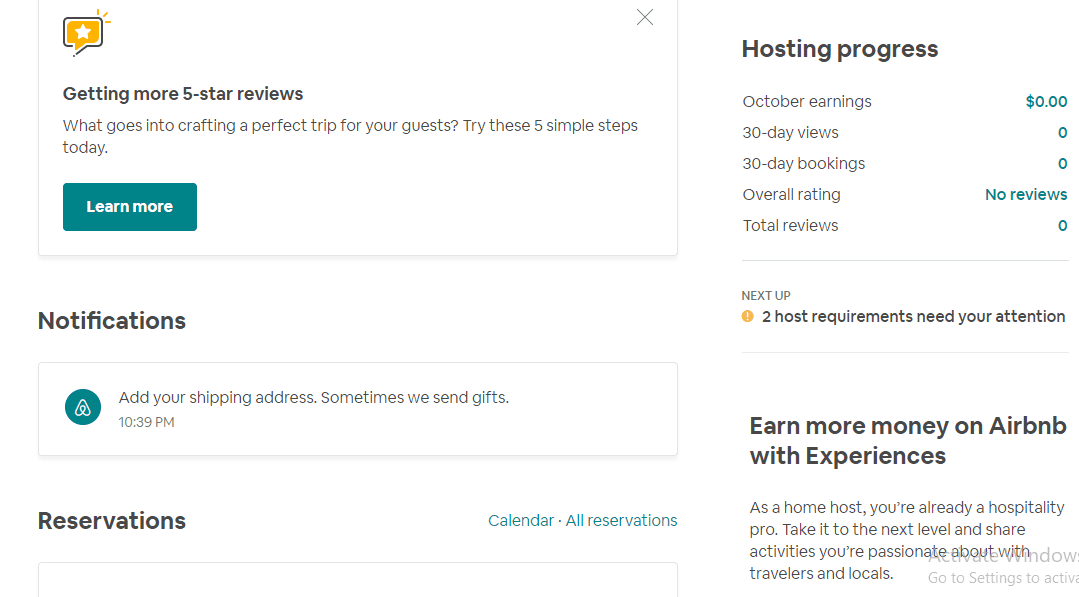Image resolution: width=1079 pixels, height=597 pixels.
Task: Open the shipping address notification
Action: (358, 409)
